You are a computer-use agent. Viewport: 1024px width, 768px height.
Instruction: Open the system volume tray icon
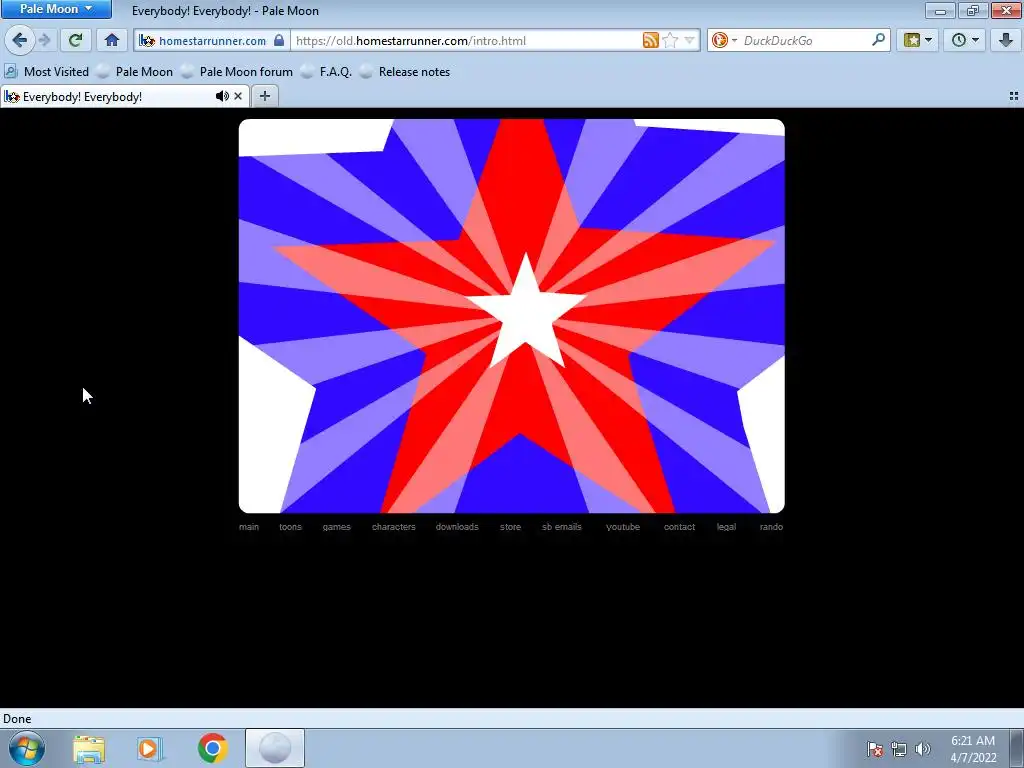[923, 749]
